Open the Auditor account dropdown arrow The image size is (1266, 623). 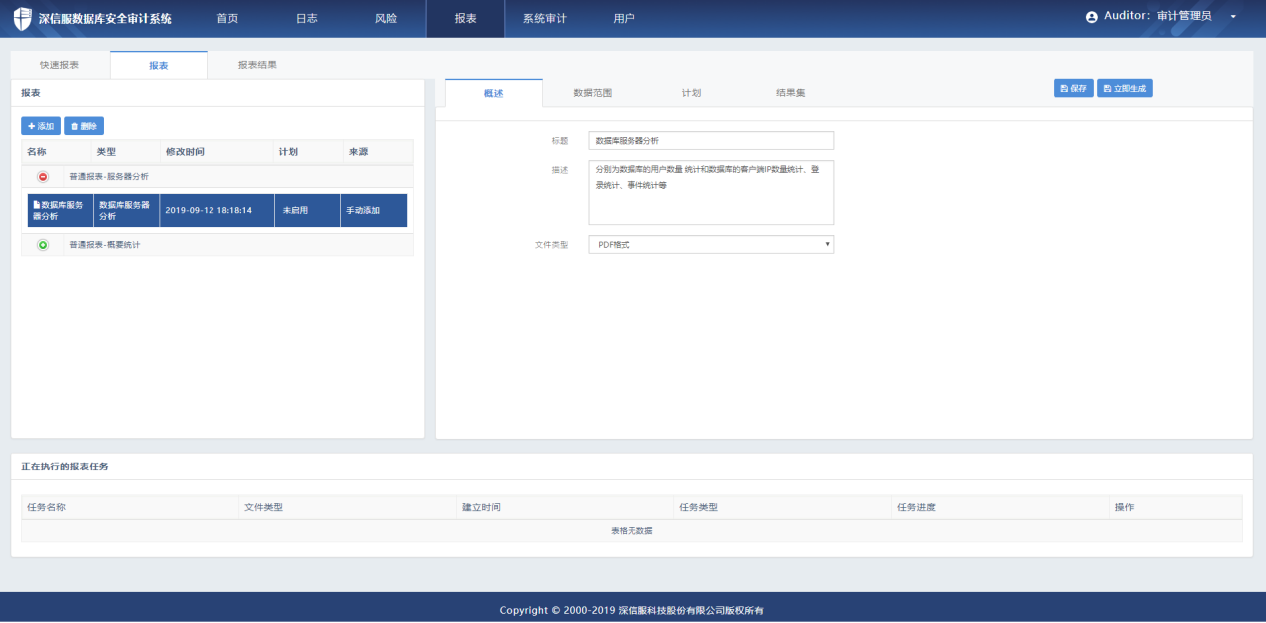point(1233,17)
